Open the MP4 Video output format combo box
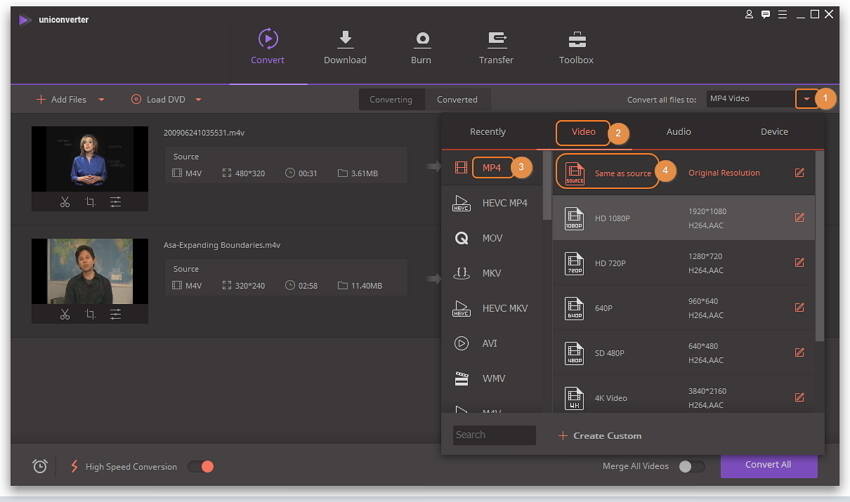This screenshot has width=850, height=502. tap(750, 99)
